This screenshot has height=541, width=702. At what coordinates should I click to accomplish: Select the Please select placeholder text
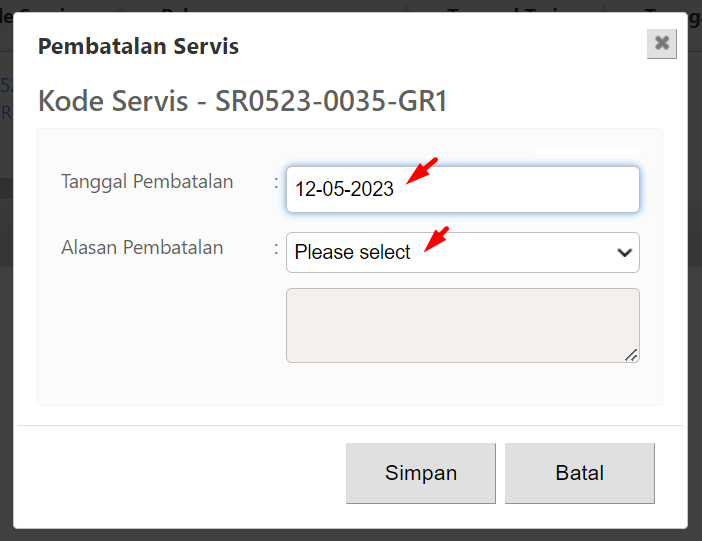tap(352, 252)
